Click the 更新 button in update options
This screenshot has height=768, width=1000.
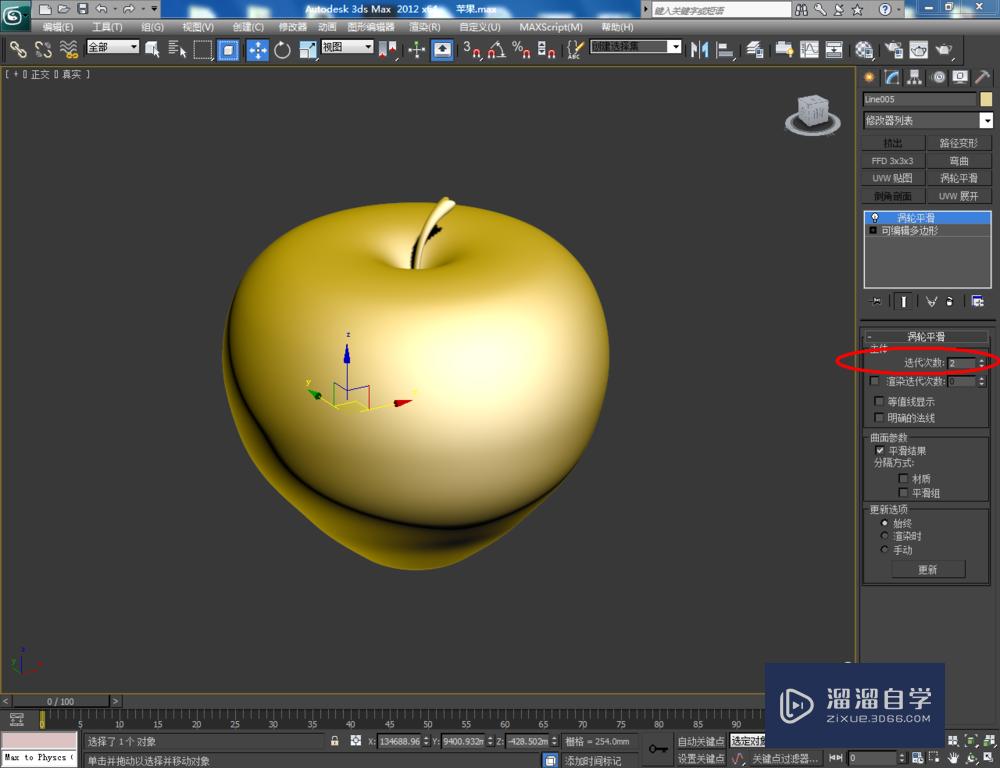click(928, 569)
